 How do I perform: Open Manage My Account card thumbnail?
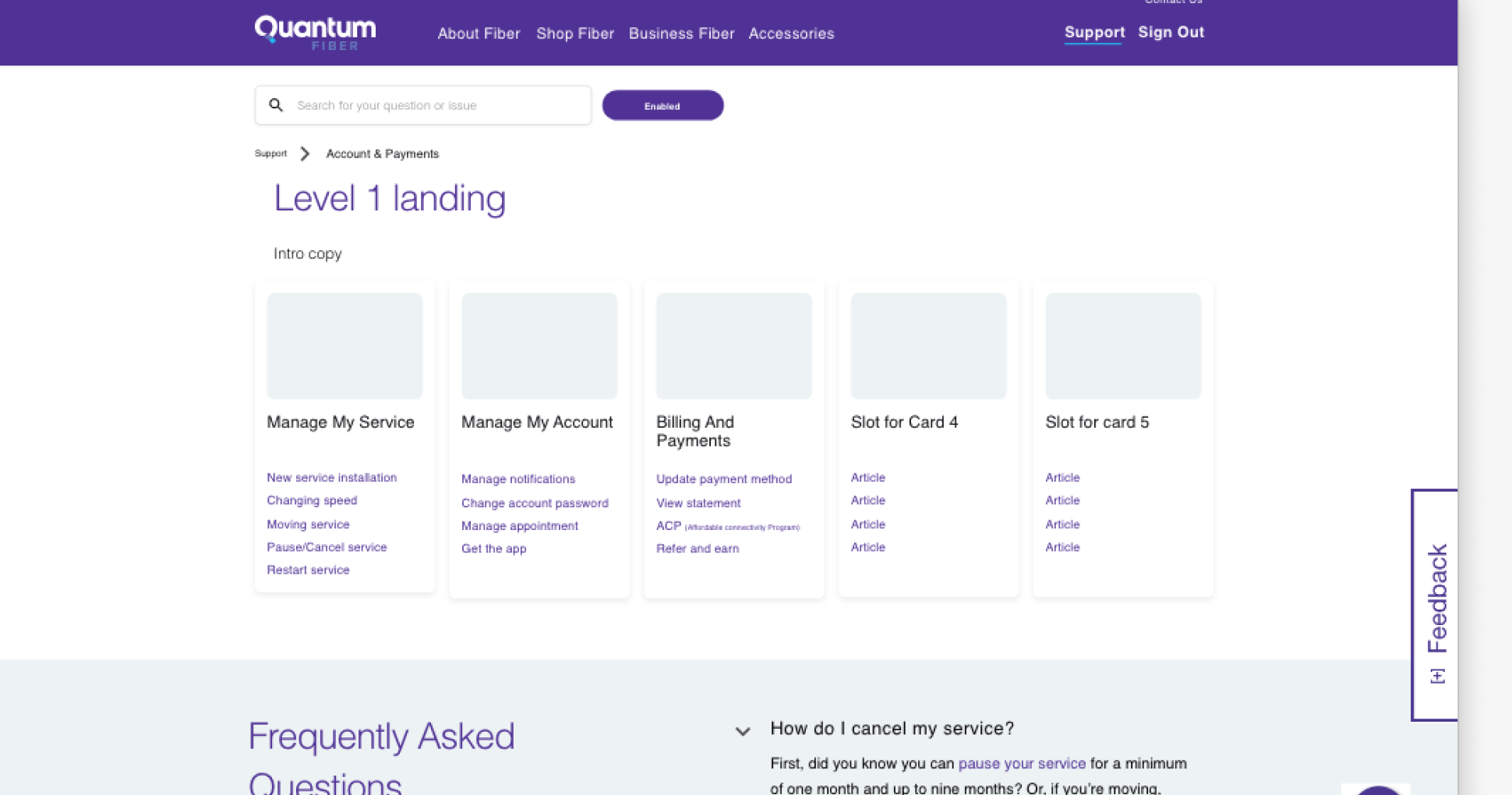coord(539,346)
